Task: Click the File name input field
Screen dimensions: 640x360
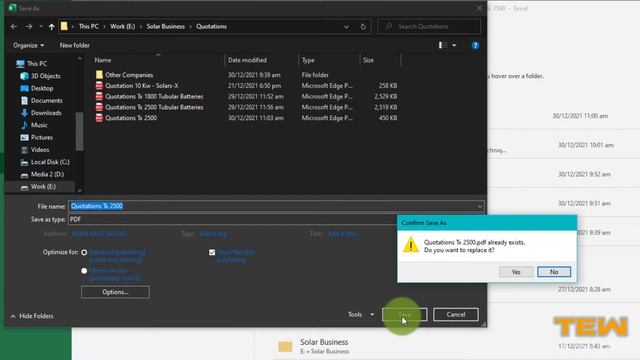Action: tap(271, 206)
